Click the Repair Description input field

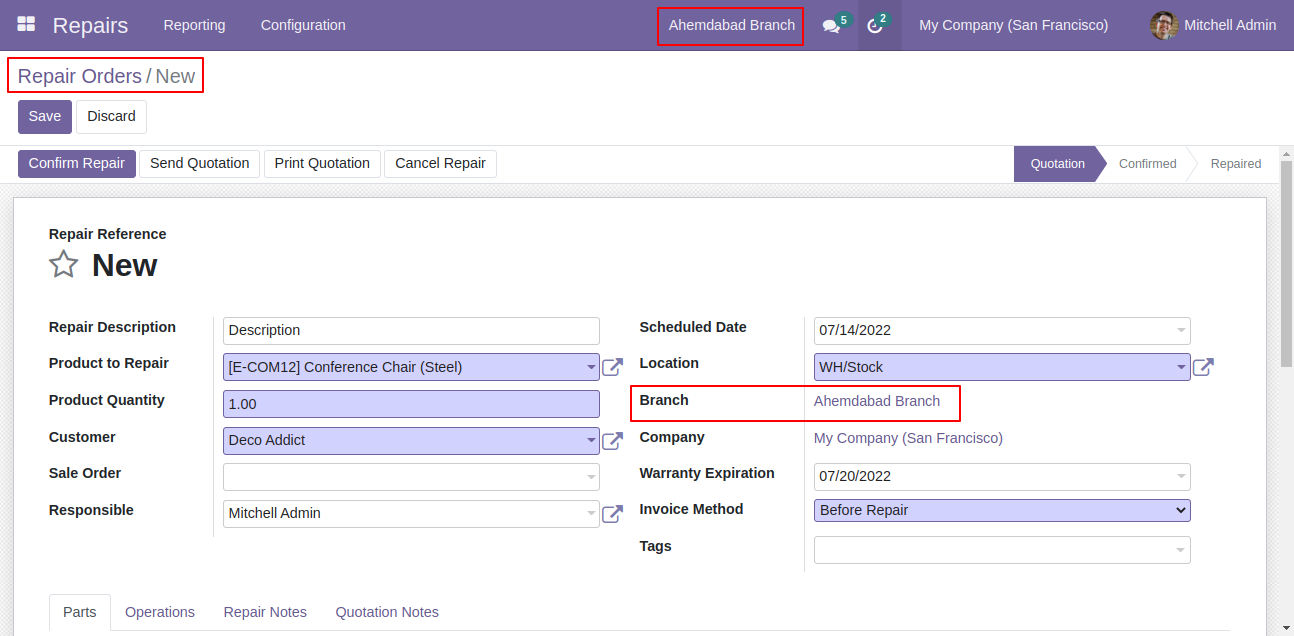tap(411, 331)
